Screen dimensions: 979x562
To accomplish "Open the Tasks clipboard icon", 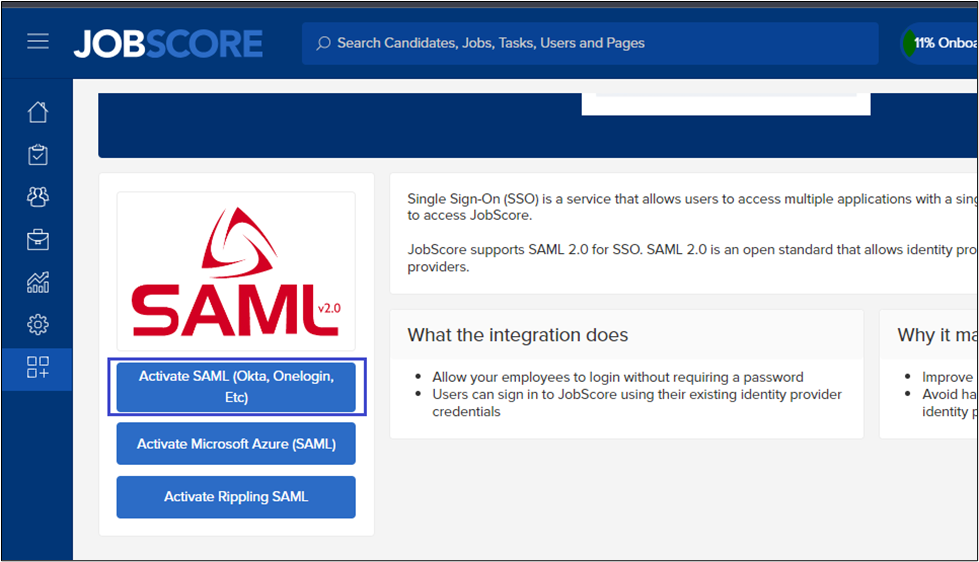I will [38, 155].
